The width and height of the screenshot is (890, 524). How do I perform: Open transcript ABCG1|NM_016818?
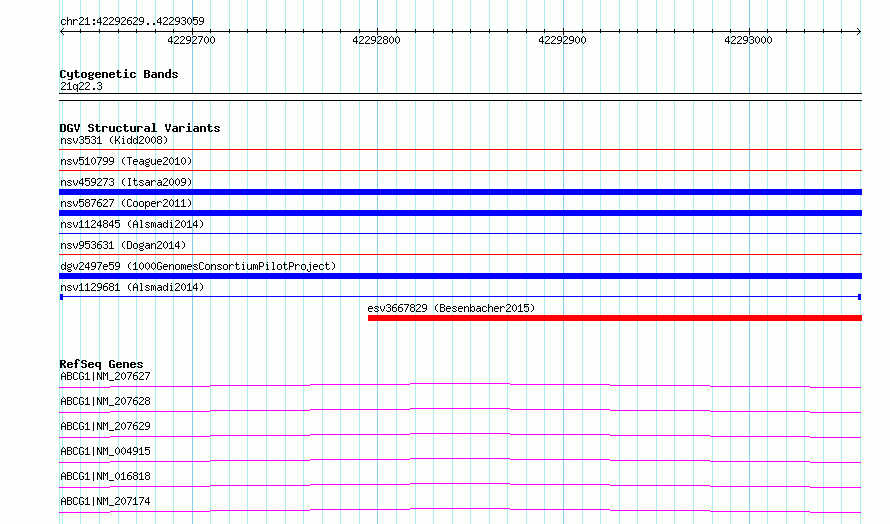click(x=105, y=476)
